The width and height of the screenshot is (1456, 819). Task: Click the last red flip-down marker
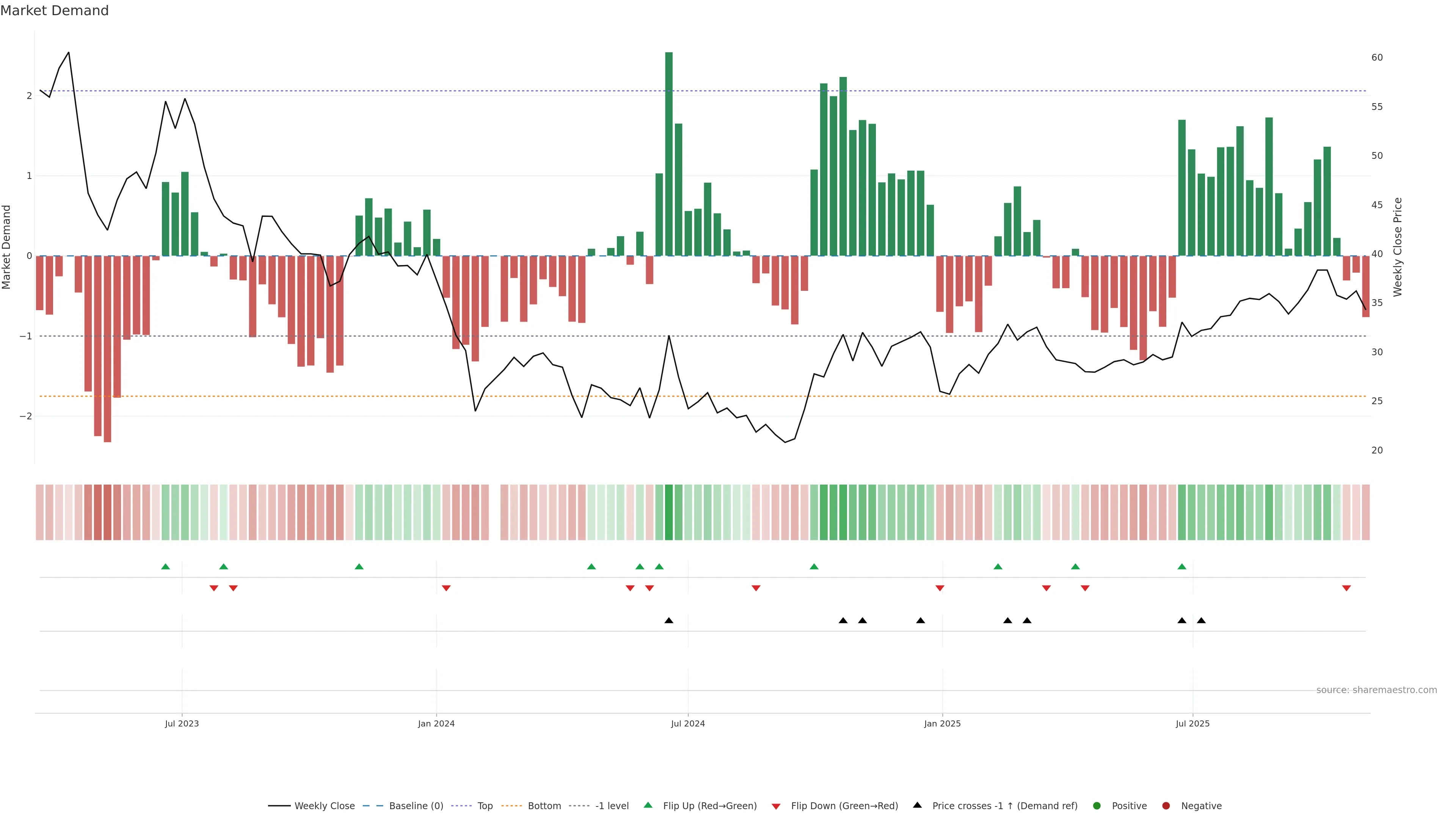(x=1346, y=588)
